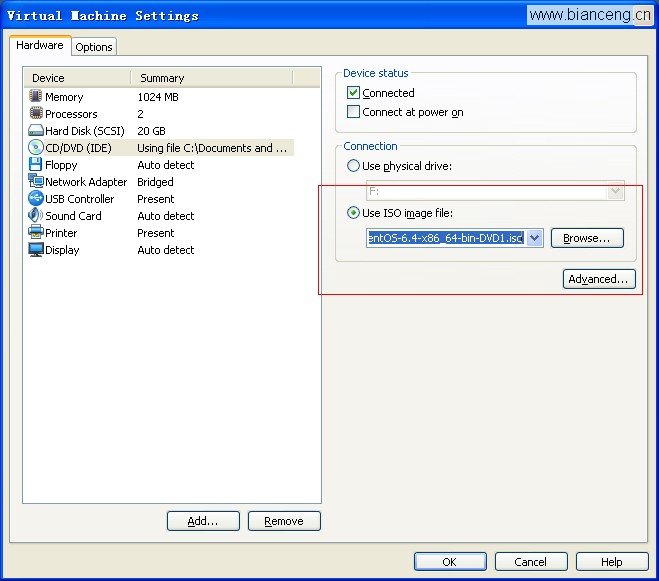This screenshot has height=581, width=659.
Task: Select the Hard Disk (SCSI) label
Action: coord(85,131)
